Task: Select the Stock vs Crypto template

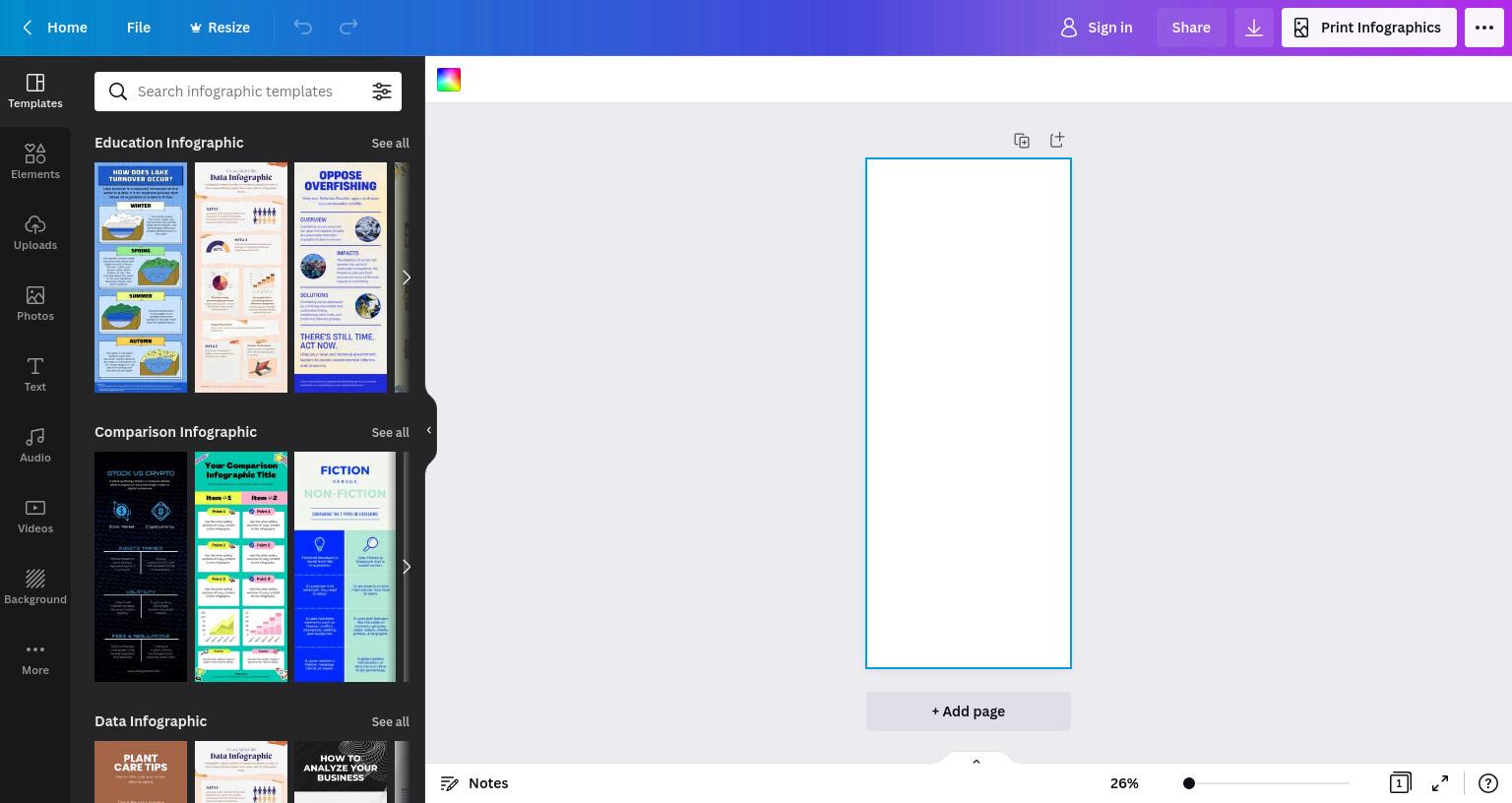Action: coord(141,567)
